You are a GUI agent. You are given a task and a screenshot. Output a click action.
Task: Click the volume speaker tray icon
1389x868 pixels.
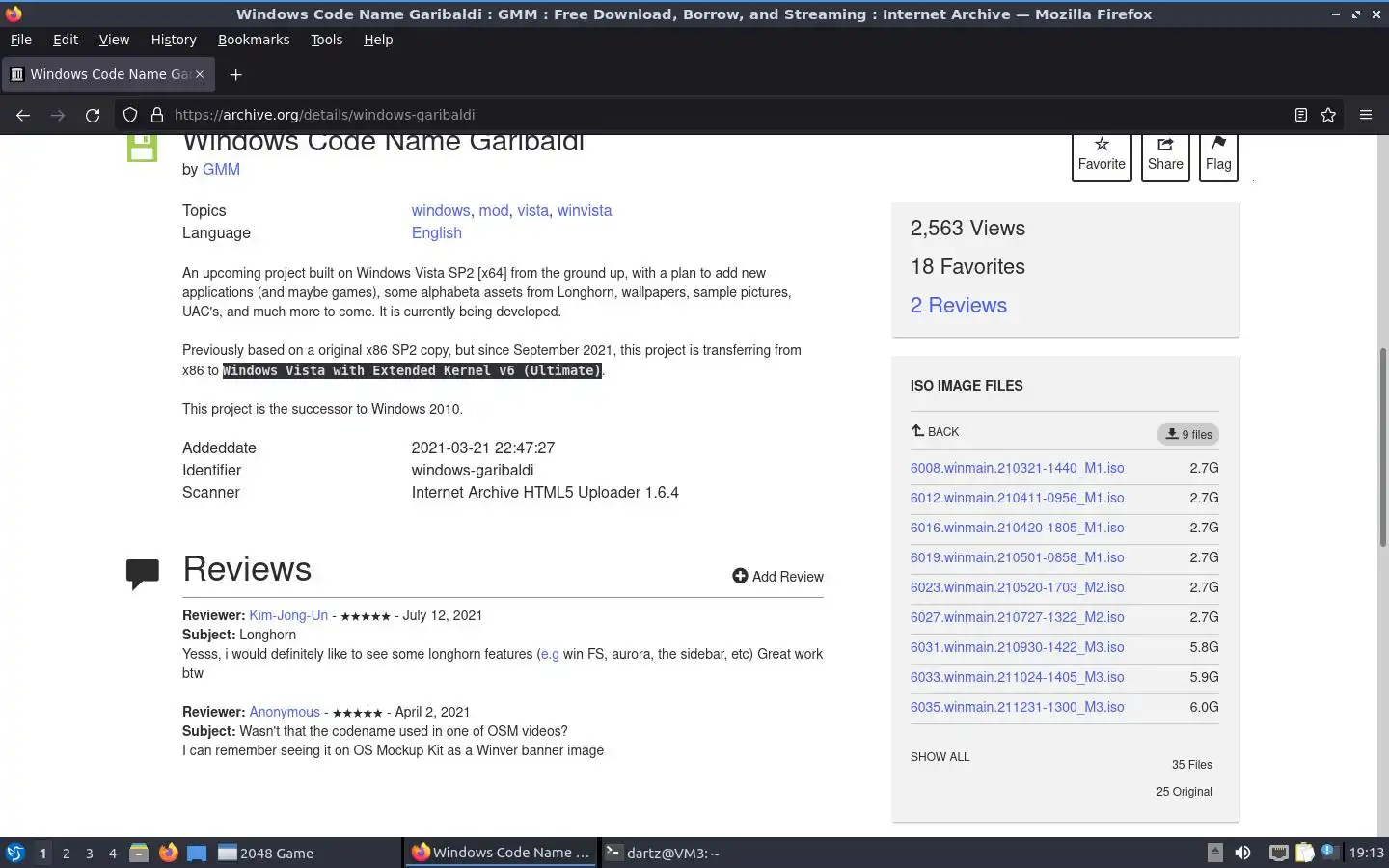pos(1242,853)
